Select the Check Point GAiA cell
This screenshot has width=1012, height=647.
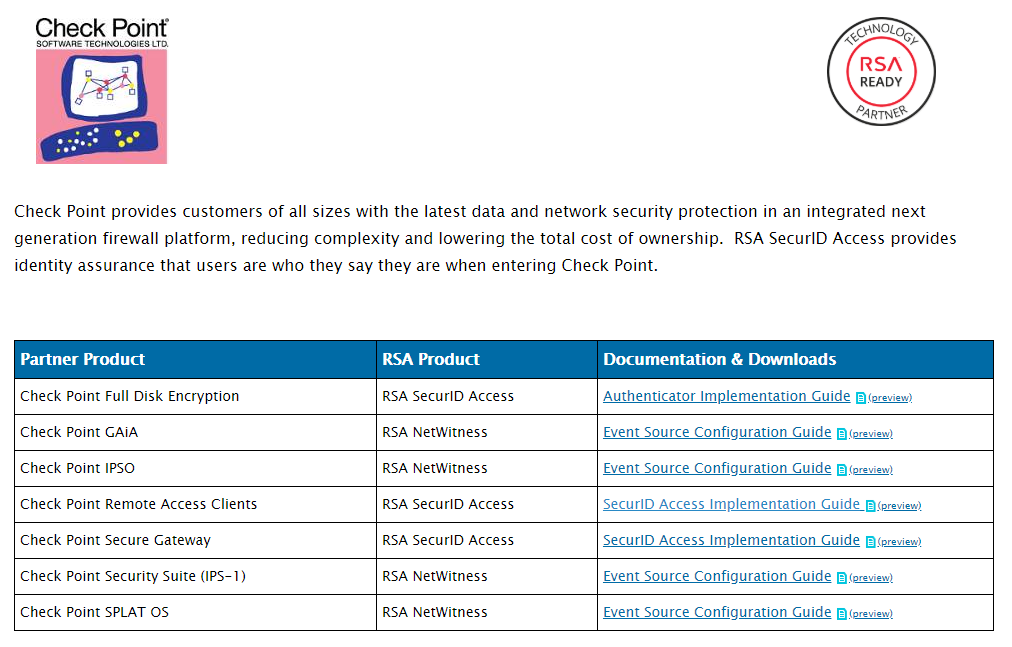click(196, 433)
